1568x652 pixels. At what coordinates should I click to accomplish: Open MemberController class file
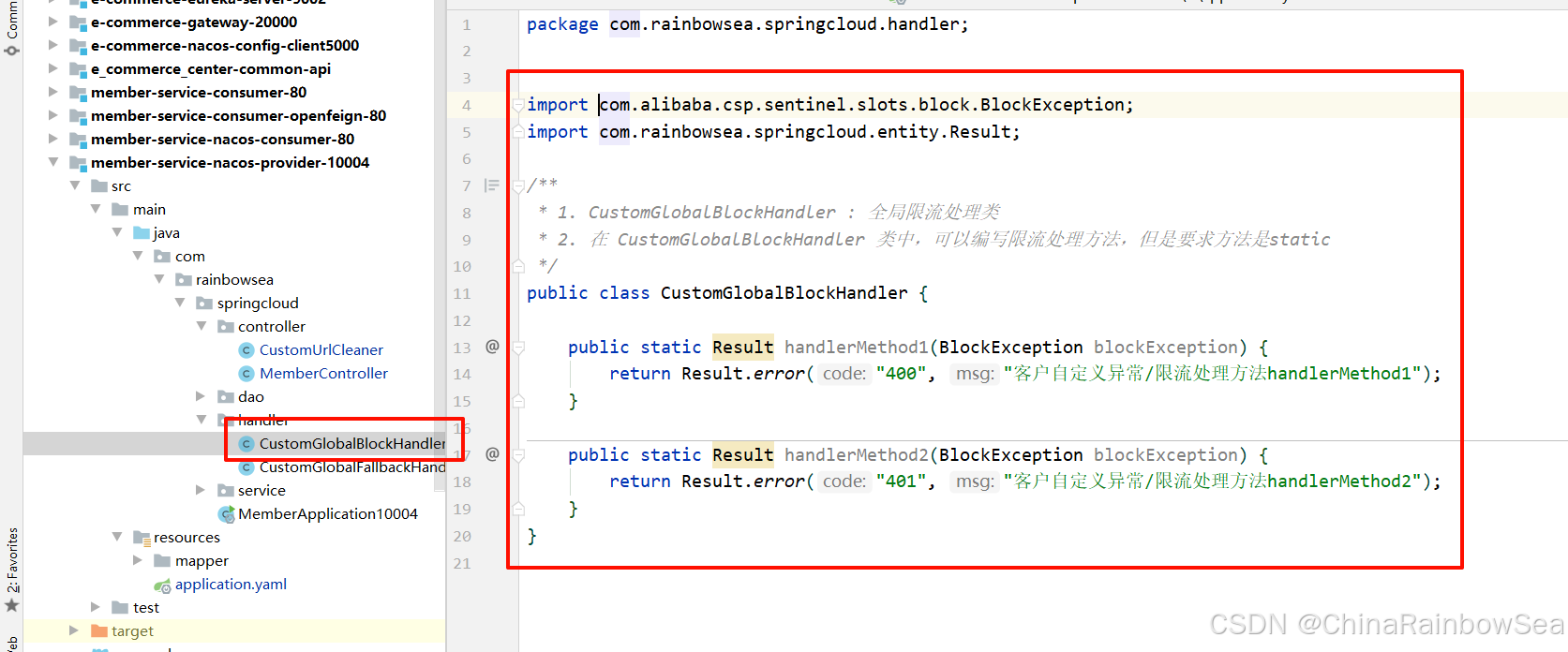click(323, 373)
